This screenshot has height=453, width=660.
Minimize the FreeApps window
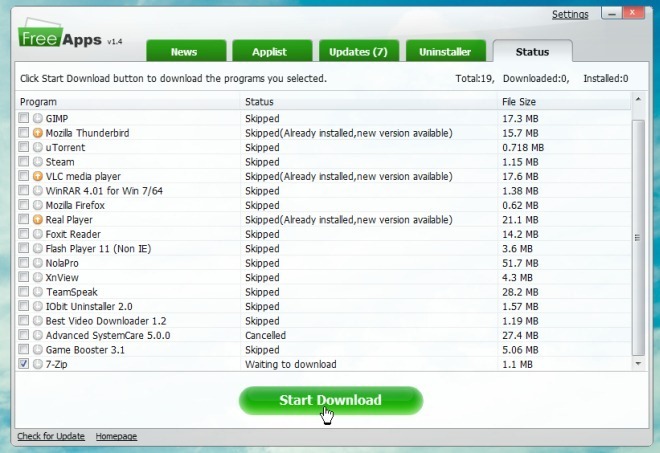[x=612, y=13]
